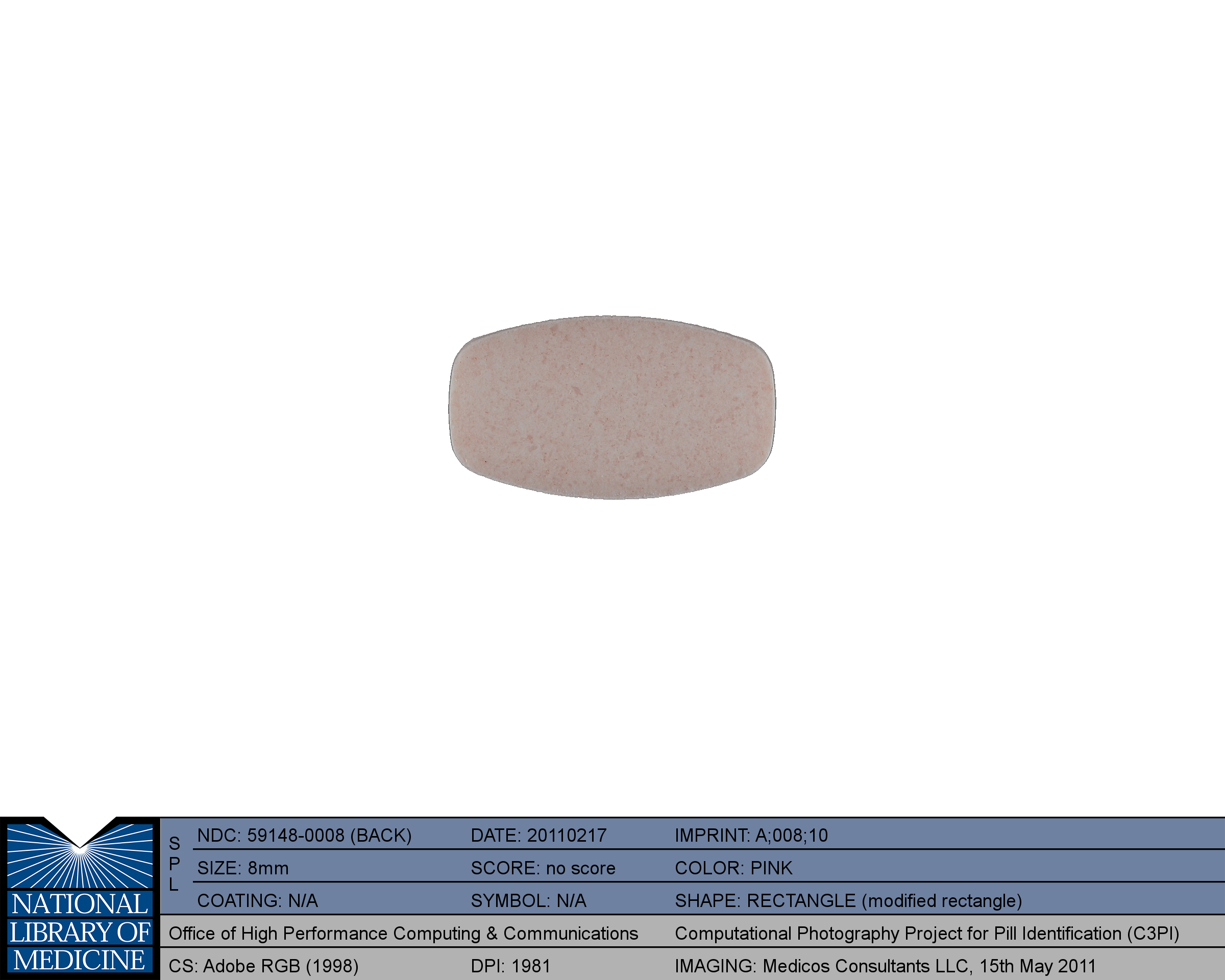Click the word NATIONAL in logo
The height and width of the screenshot is (980, 1225).
pyautogui.click(x=80, y=904)
